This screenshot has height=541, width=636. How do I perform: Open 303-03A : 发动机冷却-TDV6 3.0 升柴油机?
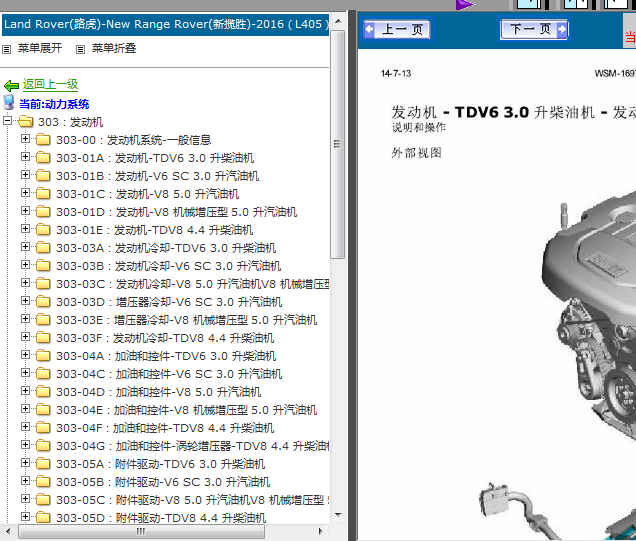166,248
